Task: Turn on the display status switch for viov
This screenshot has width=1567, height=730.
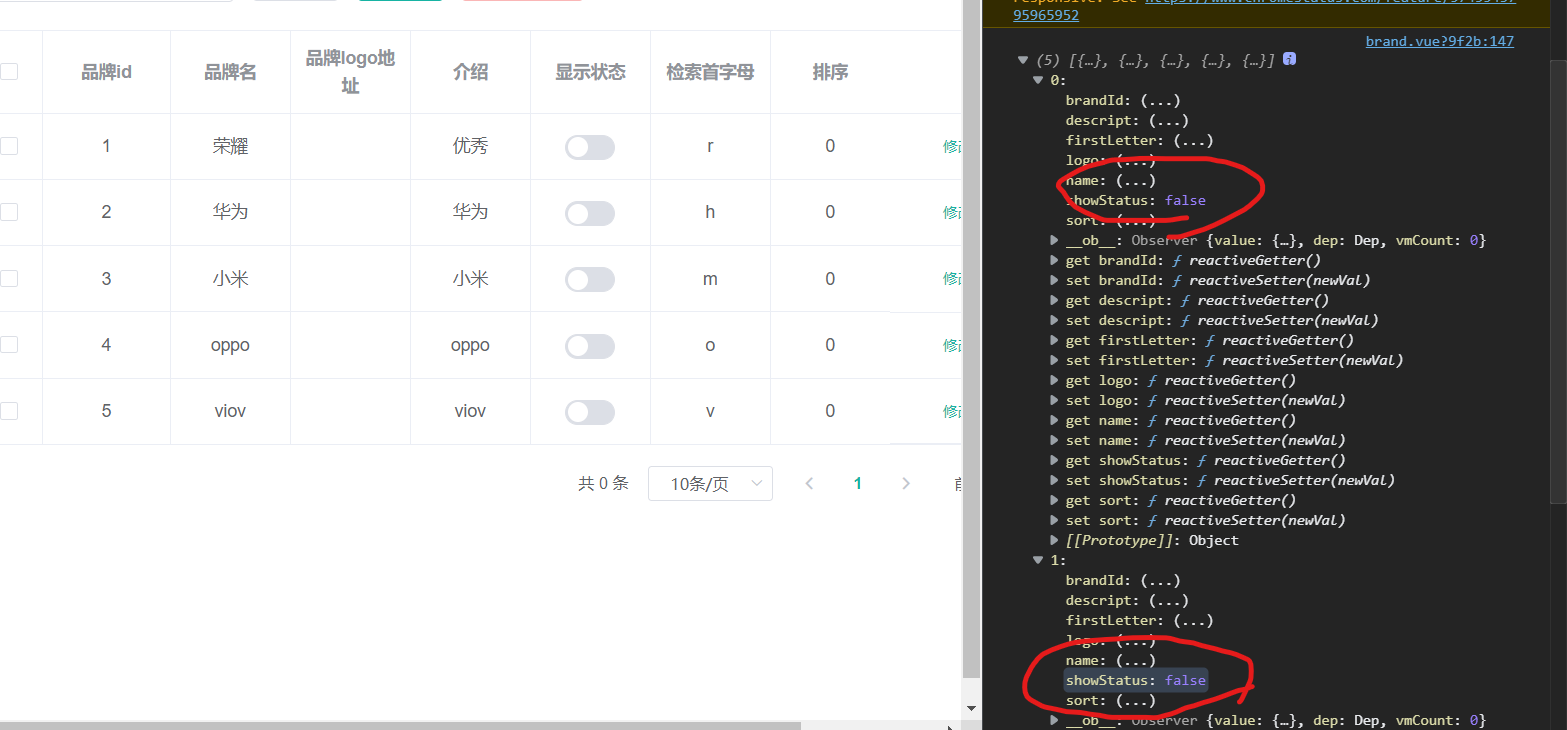Action: tap(590, 412)
